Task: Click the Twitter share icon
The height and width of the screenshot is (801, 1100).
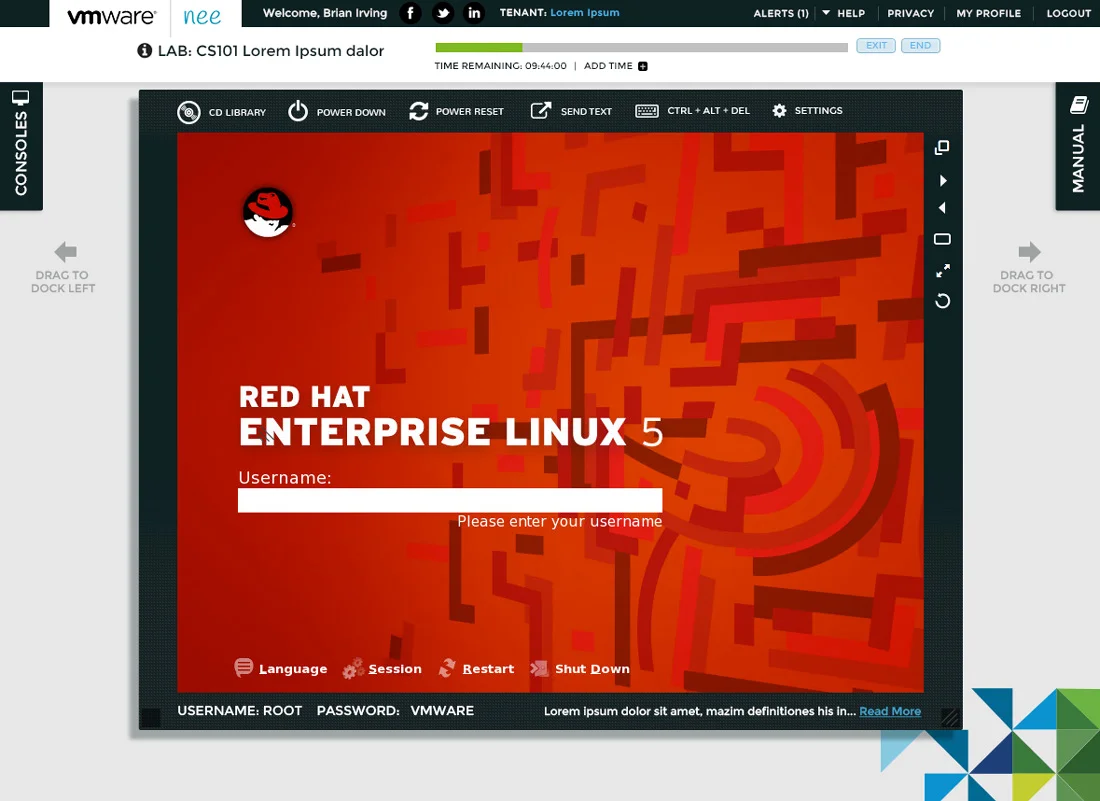Action: pyautogui.click(x=443, y=13)
